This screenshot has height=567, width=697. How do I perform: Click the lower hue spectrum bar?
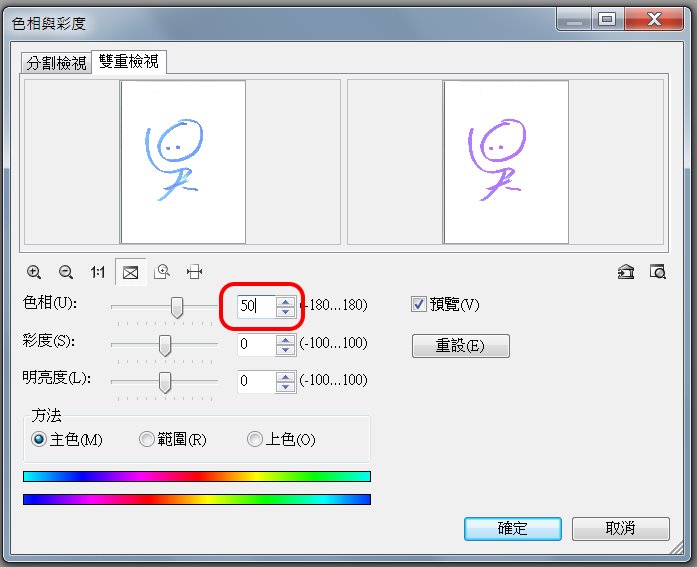coord(196,499)
